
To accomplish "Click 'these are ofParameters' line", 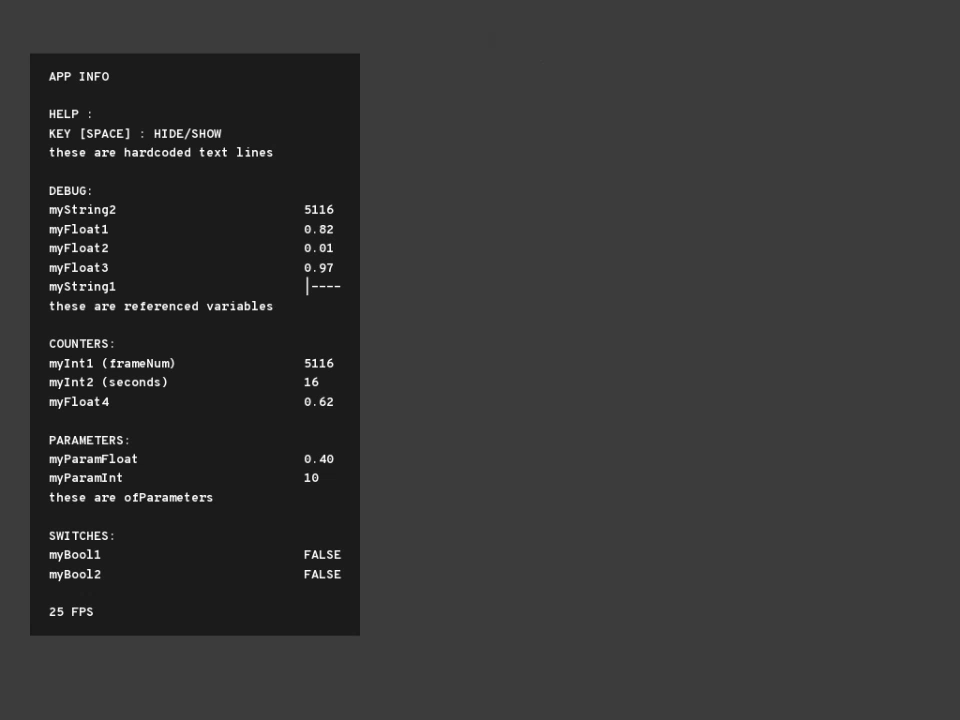I will pos(131,498).
